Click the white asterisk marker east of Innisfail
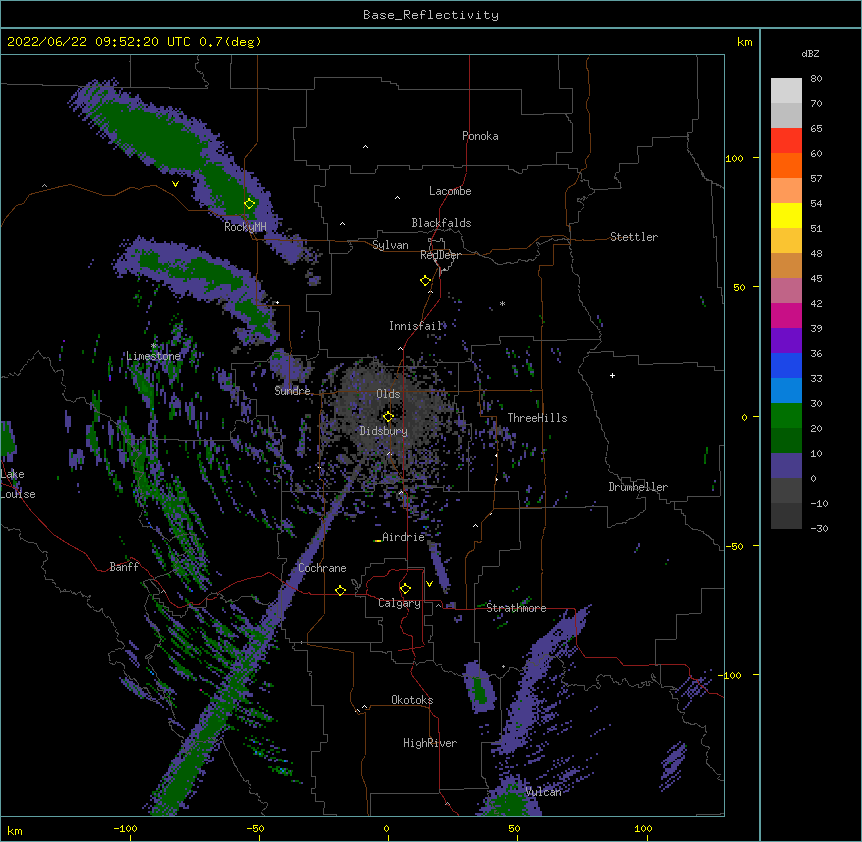Image resolution: width=862 pixels, height=842 pixels. click(x=502, y=303)
